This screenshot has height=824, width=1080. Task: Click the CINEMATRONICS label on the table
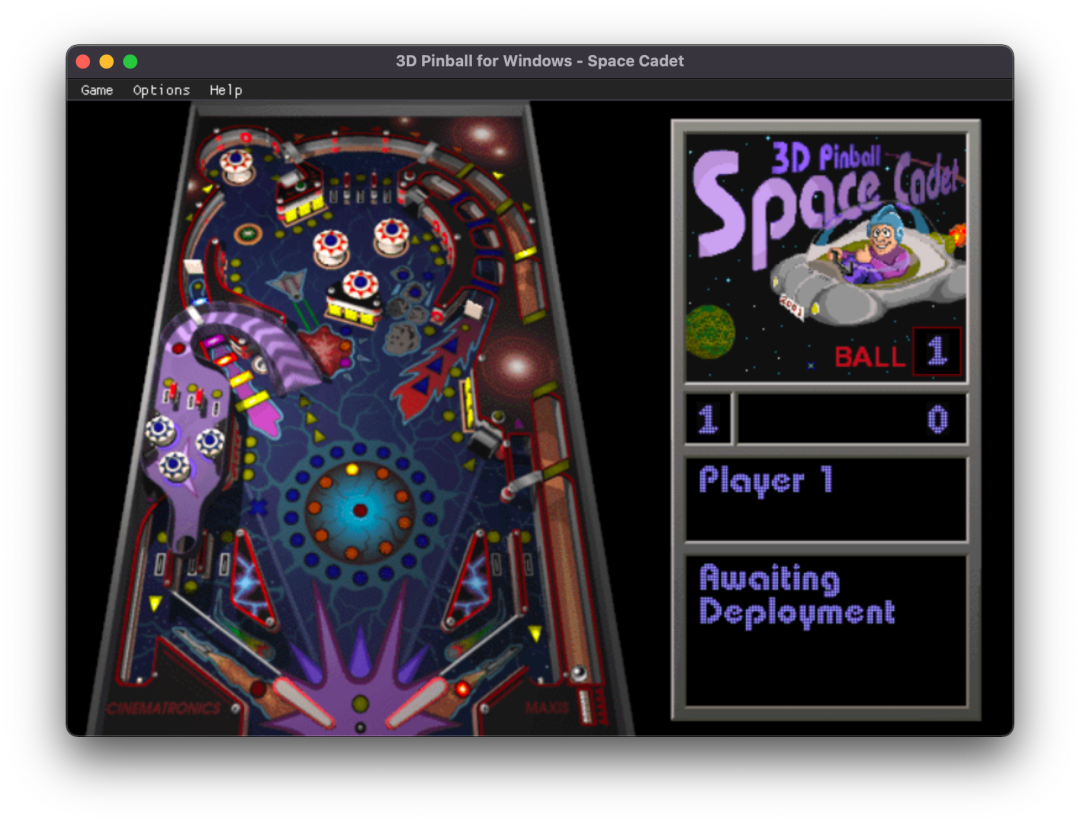coord(163,709)
